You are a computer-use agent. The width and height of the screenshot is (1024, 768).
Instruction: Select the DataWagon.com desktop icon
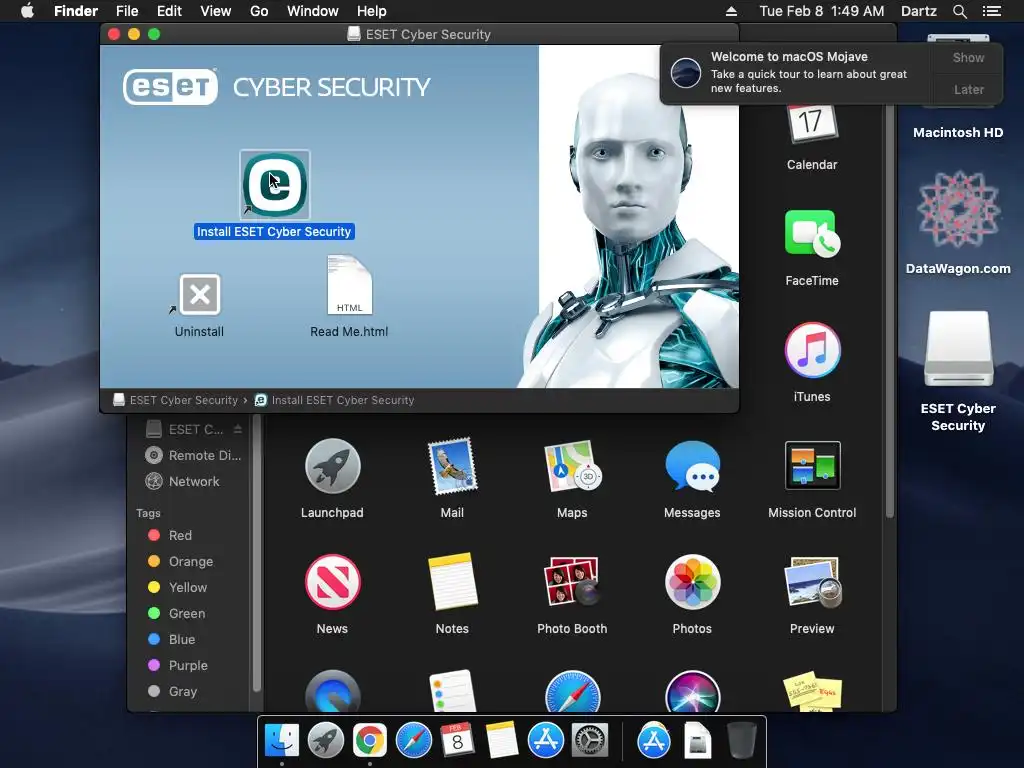958,210
